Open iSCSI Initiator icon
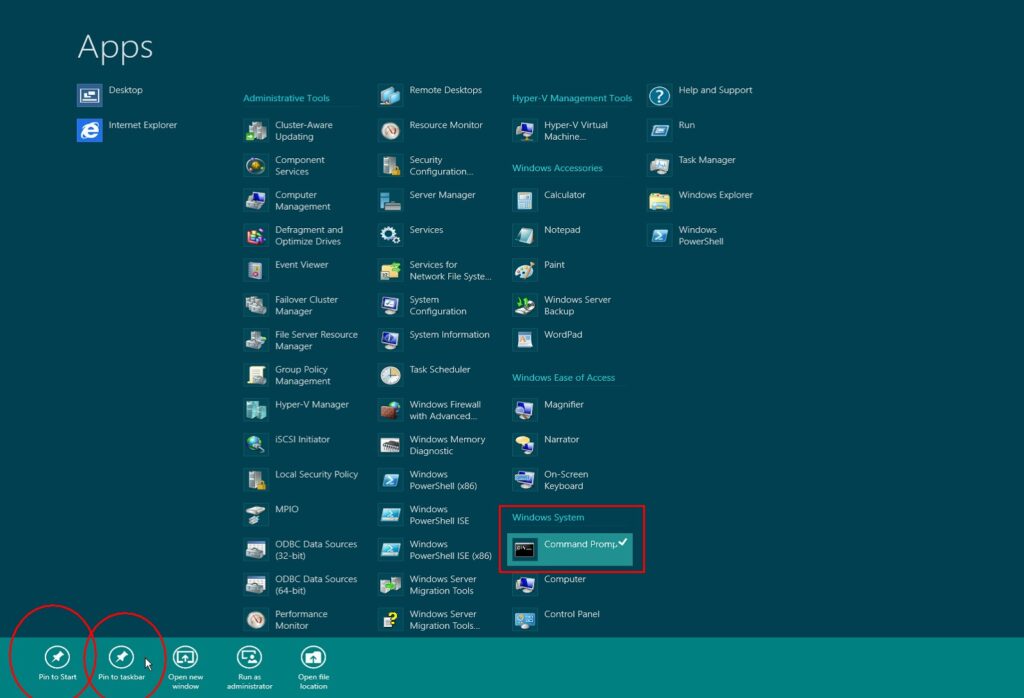This screenshot has width=1024, height=698. click(x=256, y=445)
